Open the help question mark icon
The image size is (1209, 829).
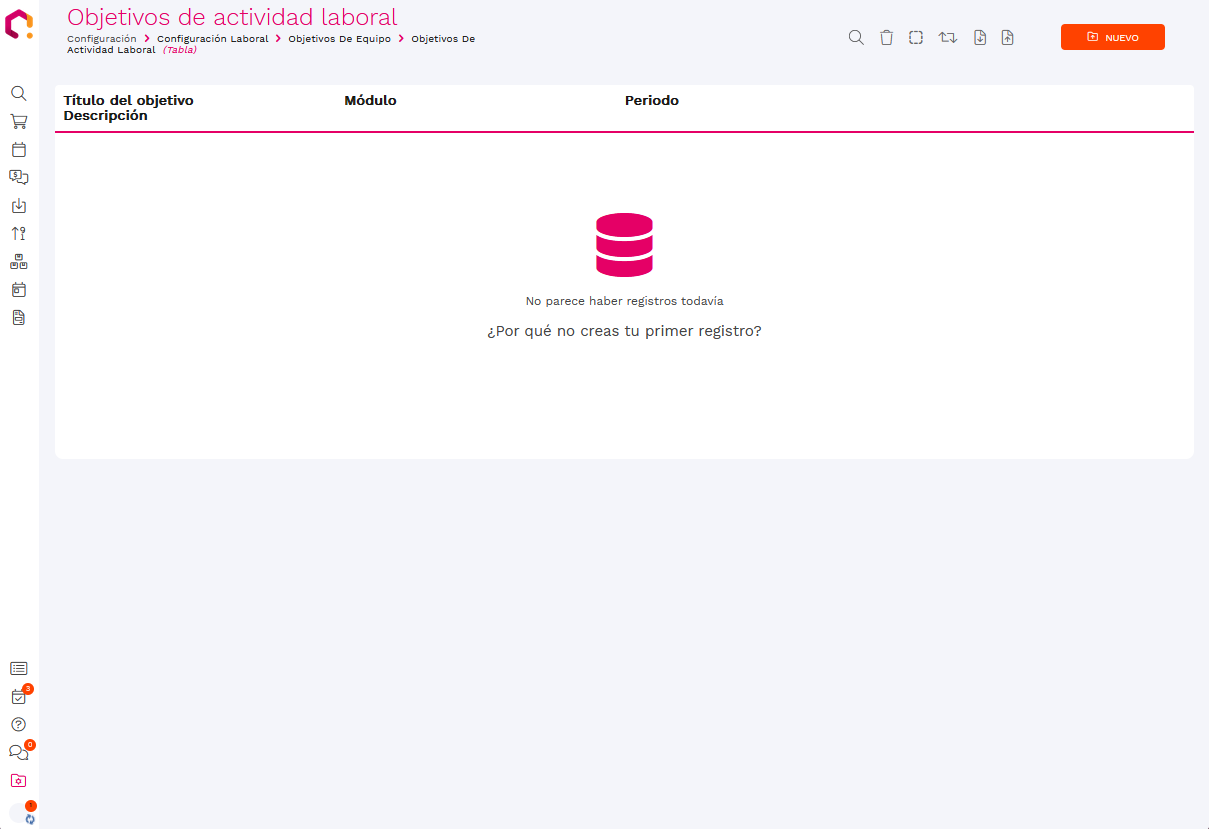(18, 724)
